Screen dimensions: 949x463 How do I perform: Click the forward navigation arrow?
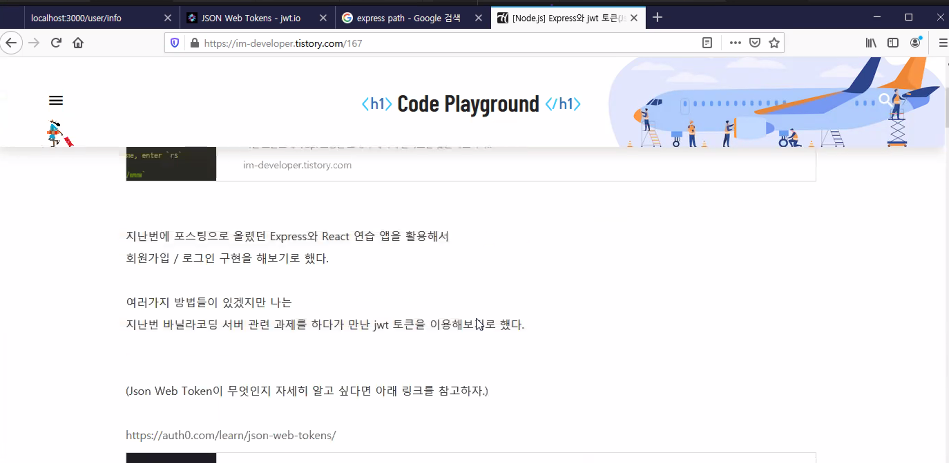tap(34, 43)
